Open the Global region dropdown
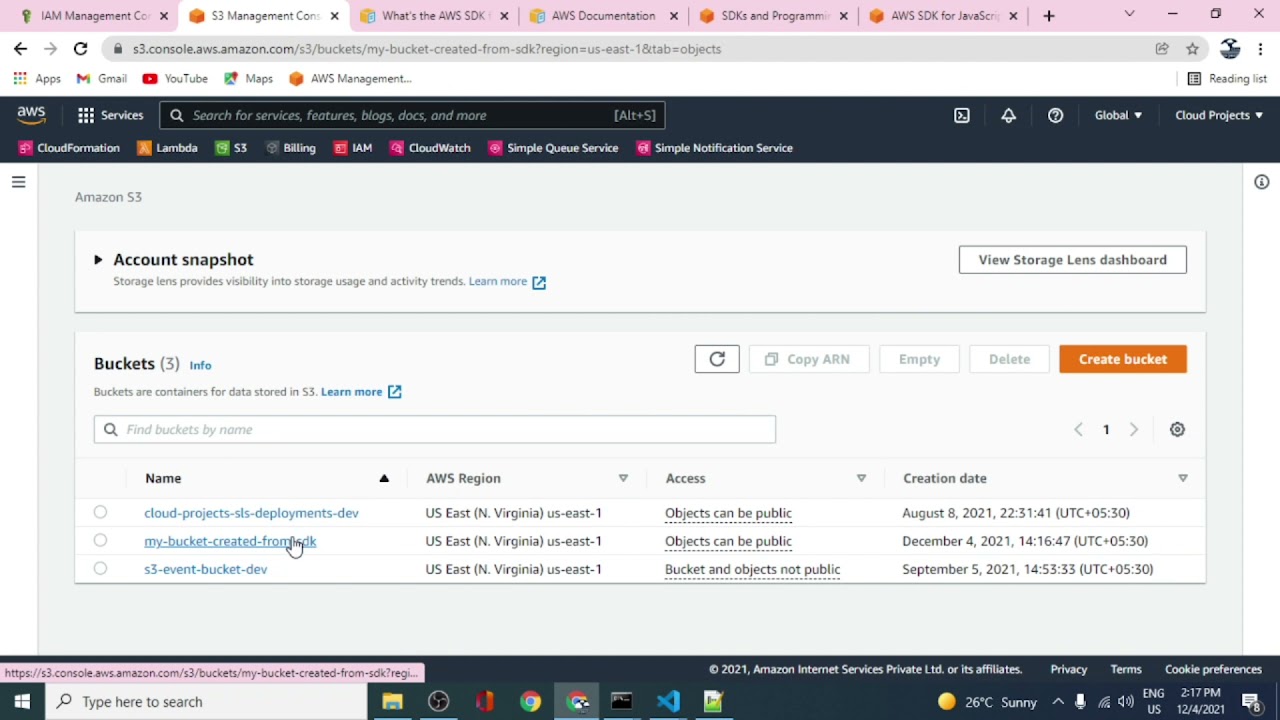The height and width of the screenshot is (720, 1280). point(1118,115)
